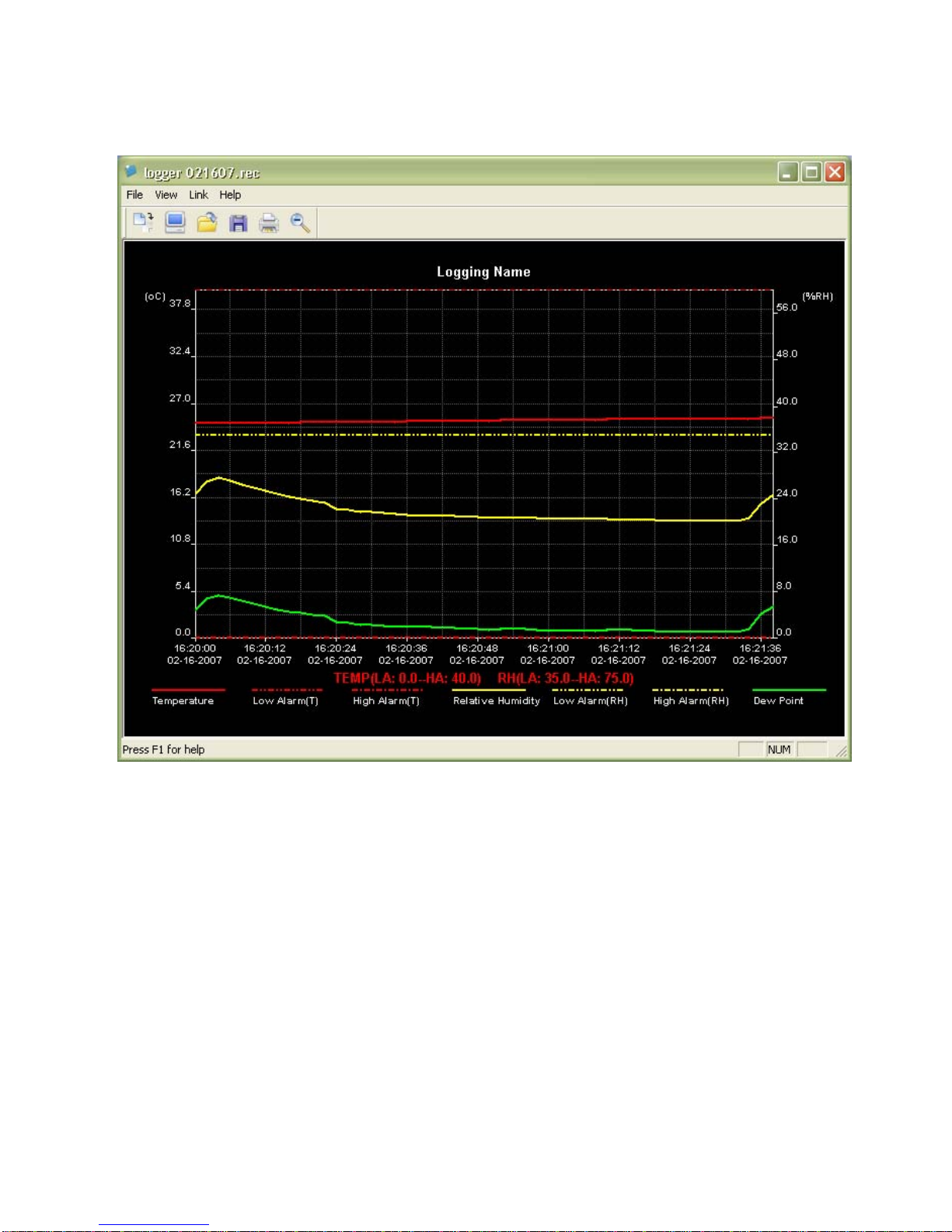Open the File menu
952x1232 pixels.
pos(134,195)
